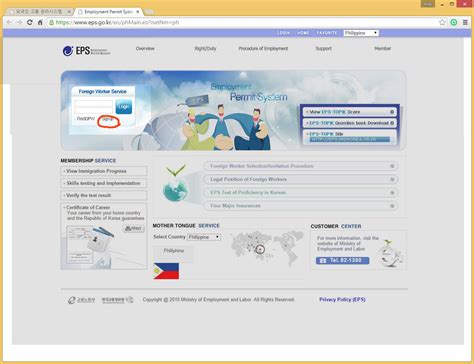Open Privacy Policy (EPS) link
The width and height of the screenshot is (474, 364).
[342, 300]
